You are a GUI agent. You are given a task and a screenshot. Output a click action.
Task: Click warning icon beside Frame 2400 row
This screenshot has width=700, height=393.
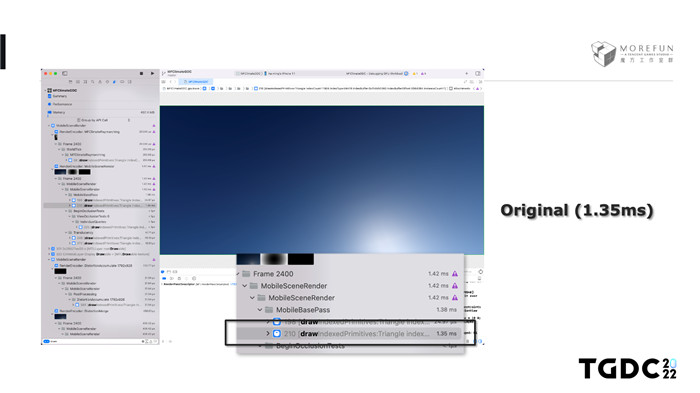tap(455, 274)
